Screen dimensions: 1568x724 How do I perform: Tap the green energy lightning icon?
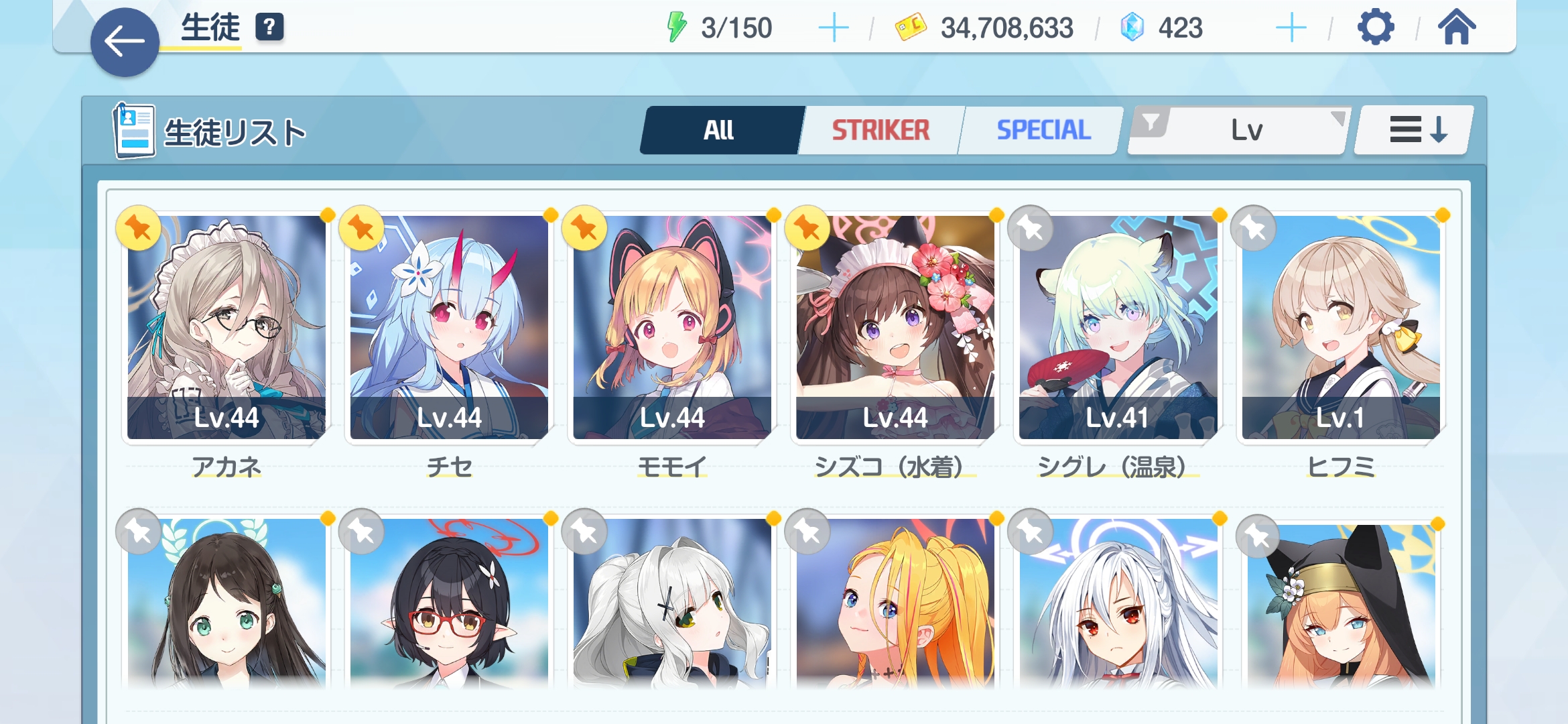coord(677,27)
